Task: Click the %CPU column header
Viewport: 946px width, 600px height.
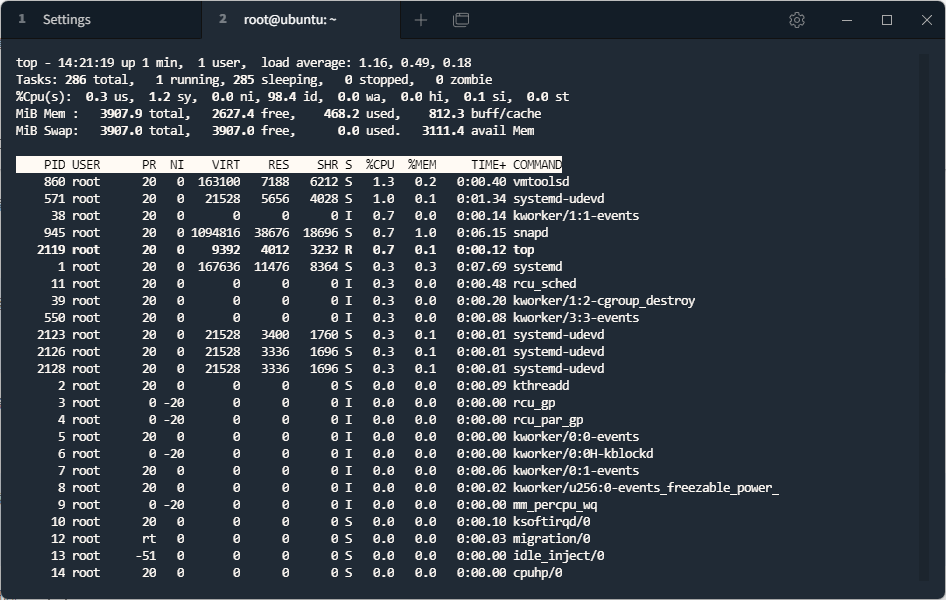Action: [380, 165]
